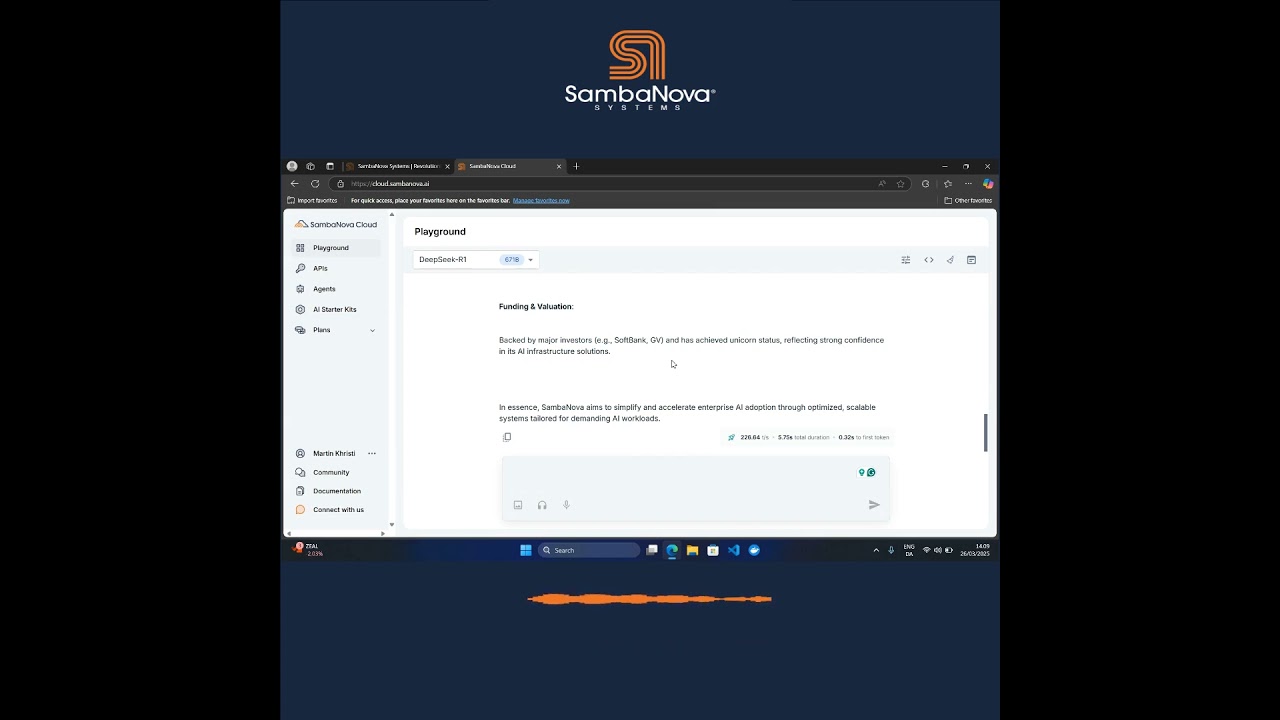The height and width of the screenshot is (720, 1280).
Task: Click the chat history panel icon
Action: [971, 260]
